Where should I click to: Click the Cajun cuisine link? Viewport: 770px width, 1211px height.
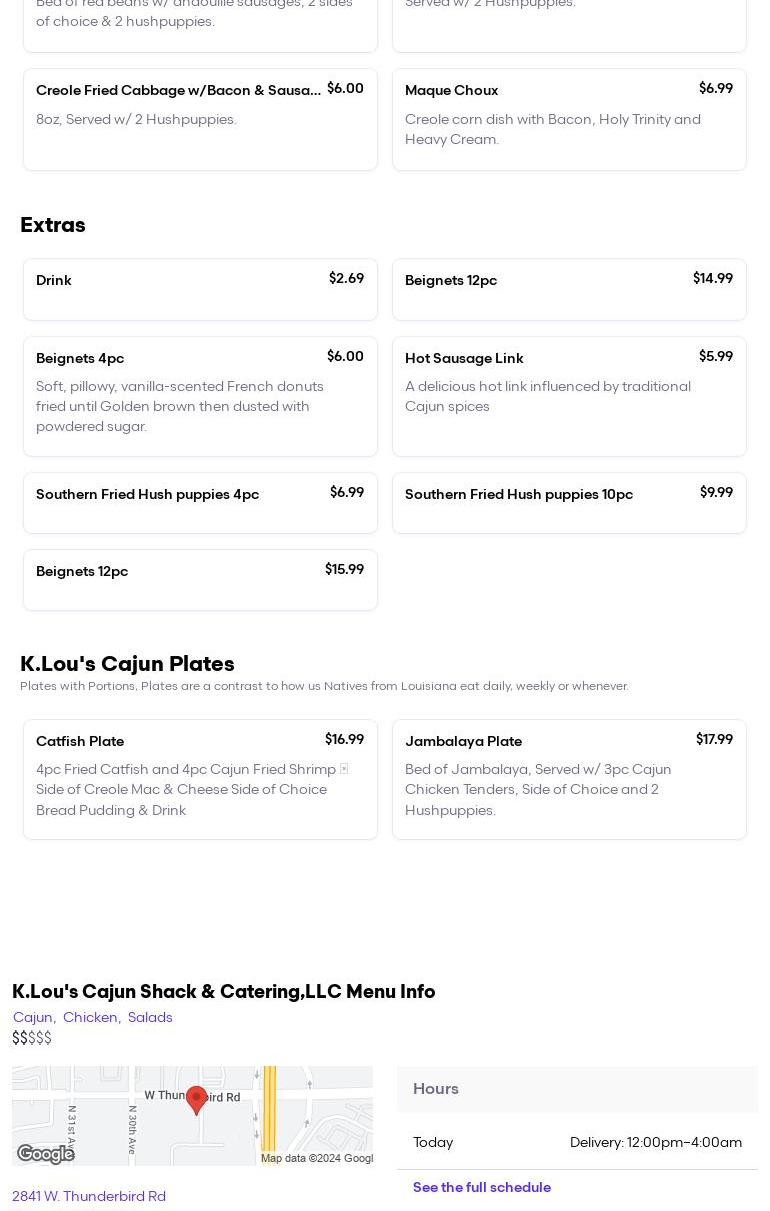pos(32,1017)
